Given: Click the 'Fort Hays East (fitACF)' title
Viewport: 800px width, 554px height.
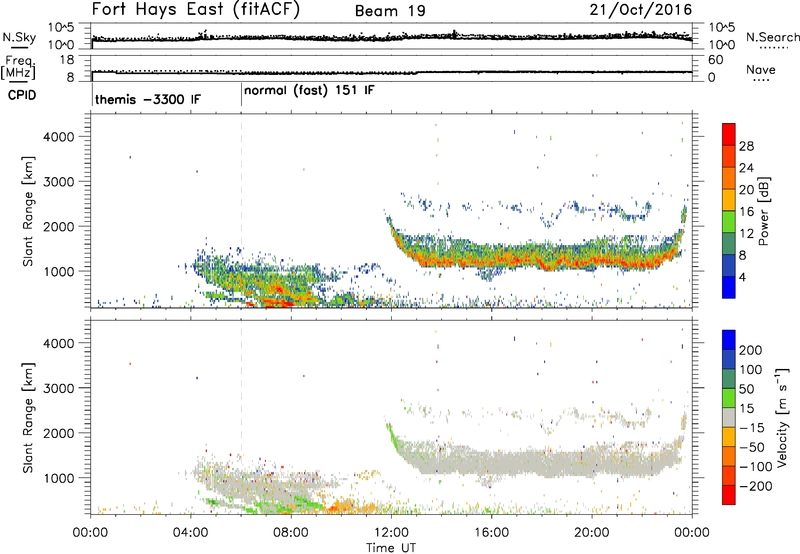Looking at the screenshot, I should pos(195,10).
